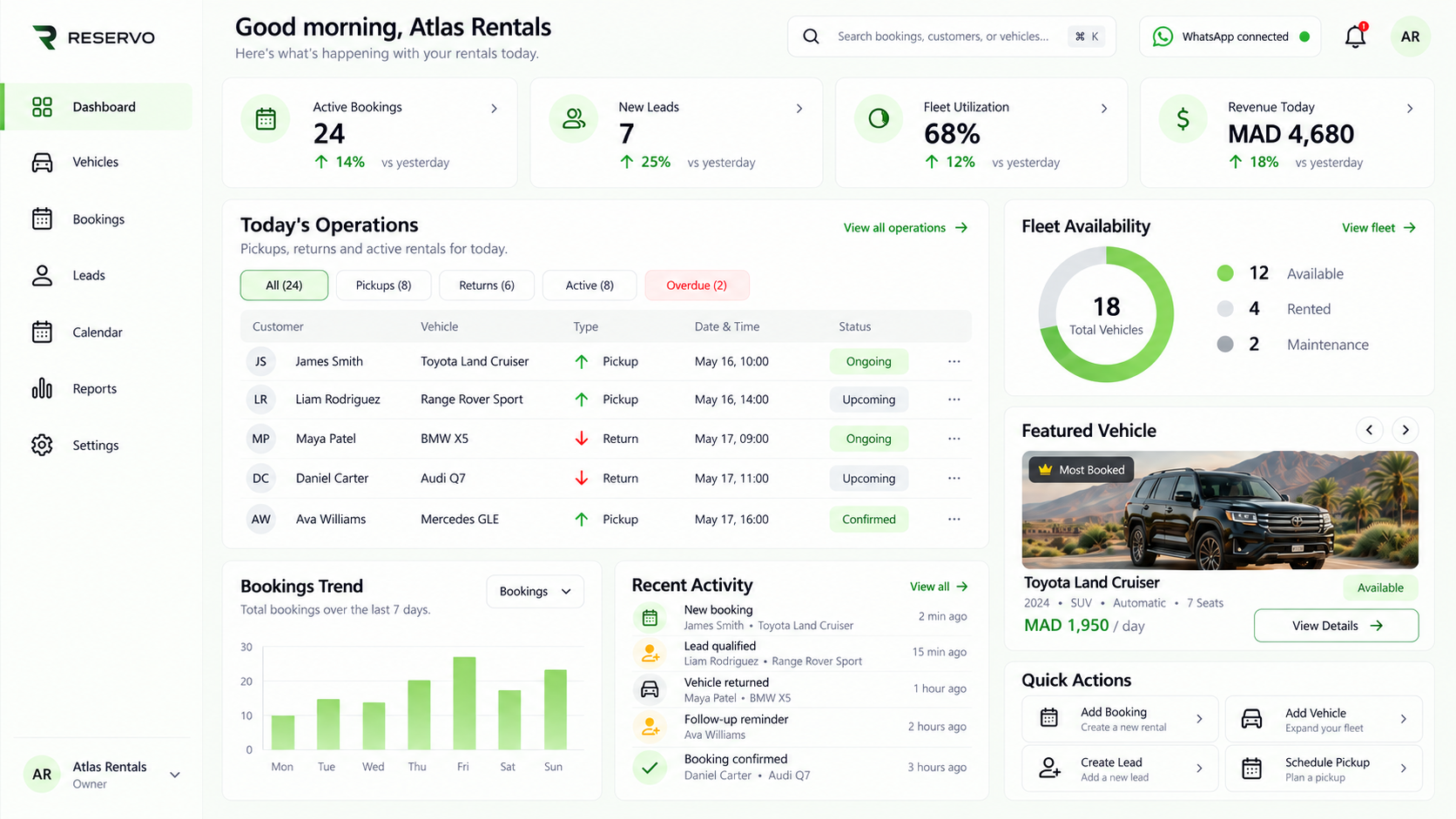Screen dimensions: 1456x819
Task: Switch to the Pickups (8) tab
Action: pyautogui.click(x=383, y=285)
